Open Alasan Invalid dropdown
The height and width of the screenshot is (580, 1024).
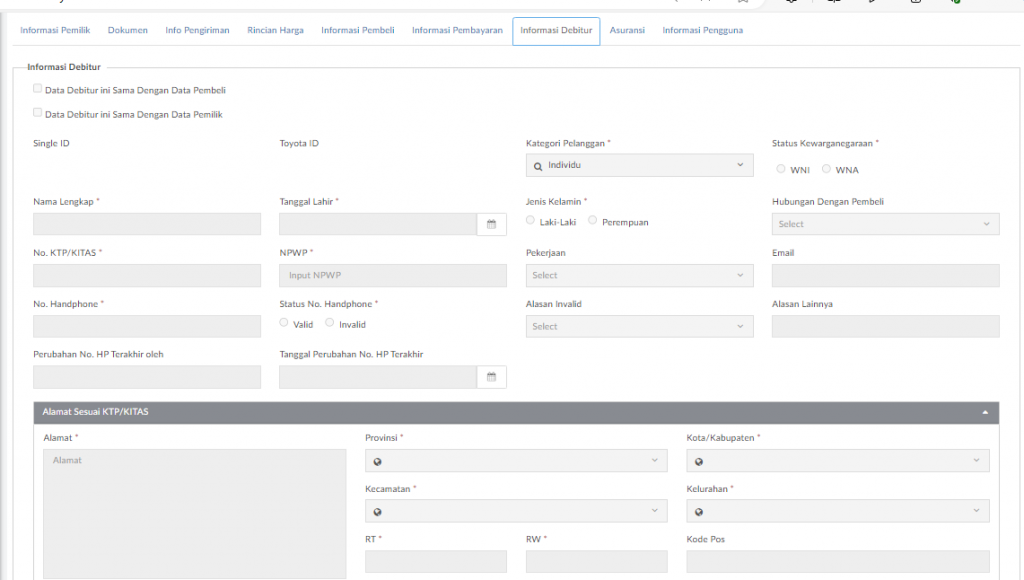pos(639,327)
